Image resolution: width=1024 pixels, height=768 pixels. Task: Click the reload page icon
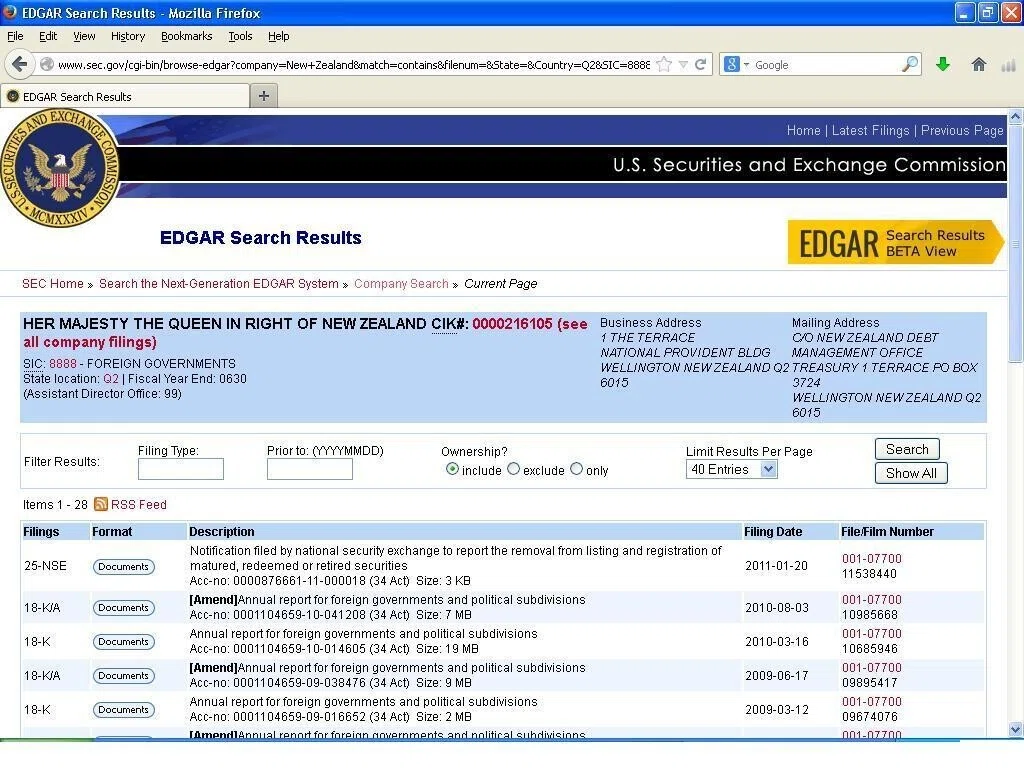point(700,64)
